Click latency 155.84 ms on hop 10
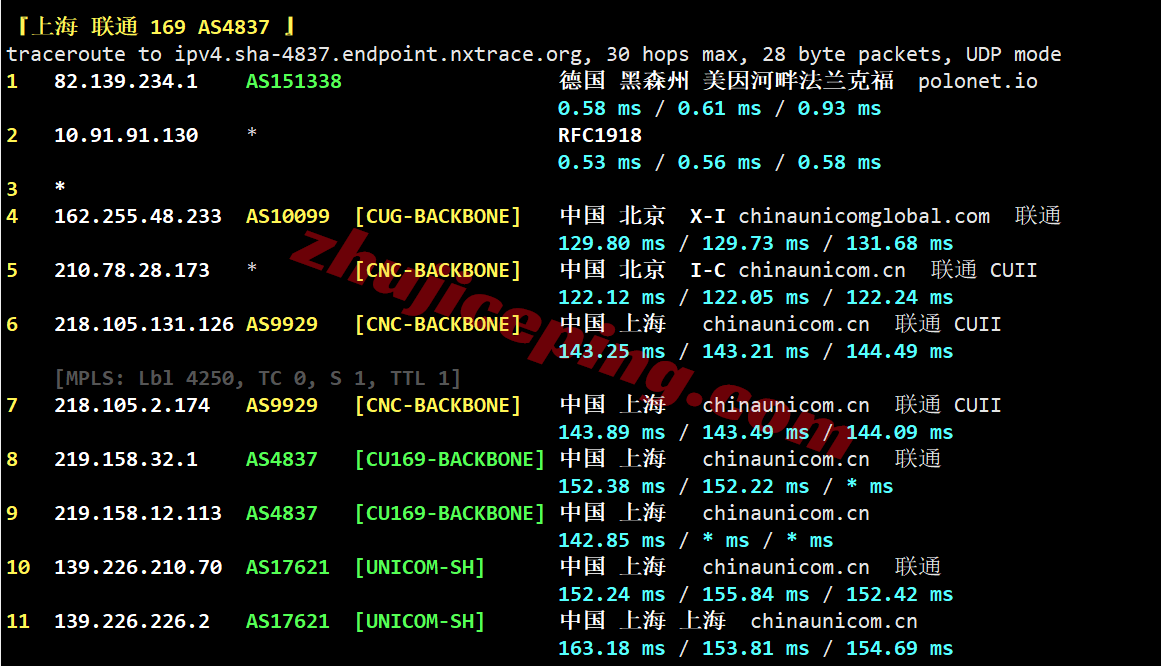This screenshot has height=666, width=1161. coord(755,594)
